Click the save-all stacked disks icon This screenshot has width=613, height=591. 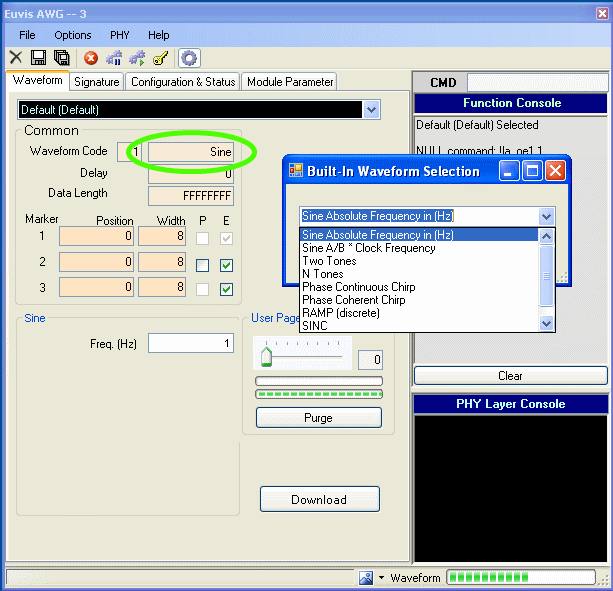(x=61, y=58)
